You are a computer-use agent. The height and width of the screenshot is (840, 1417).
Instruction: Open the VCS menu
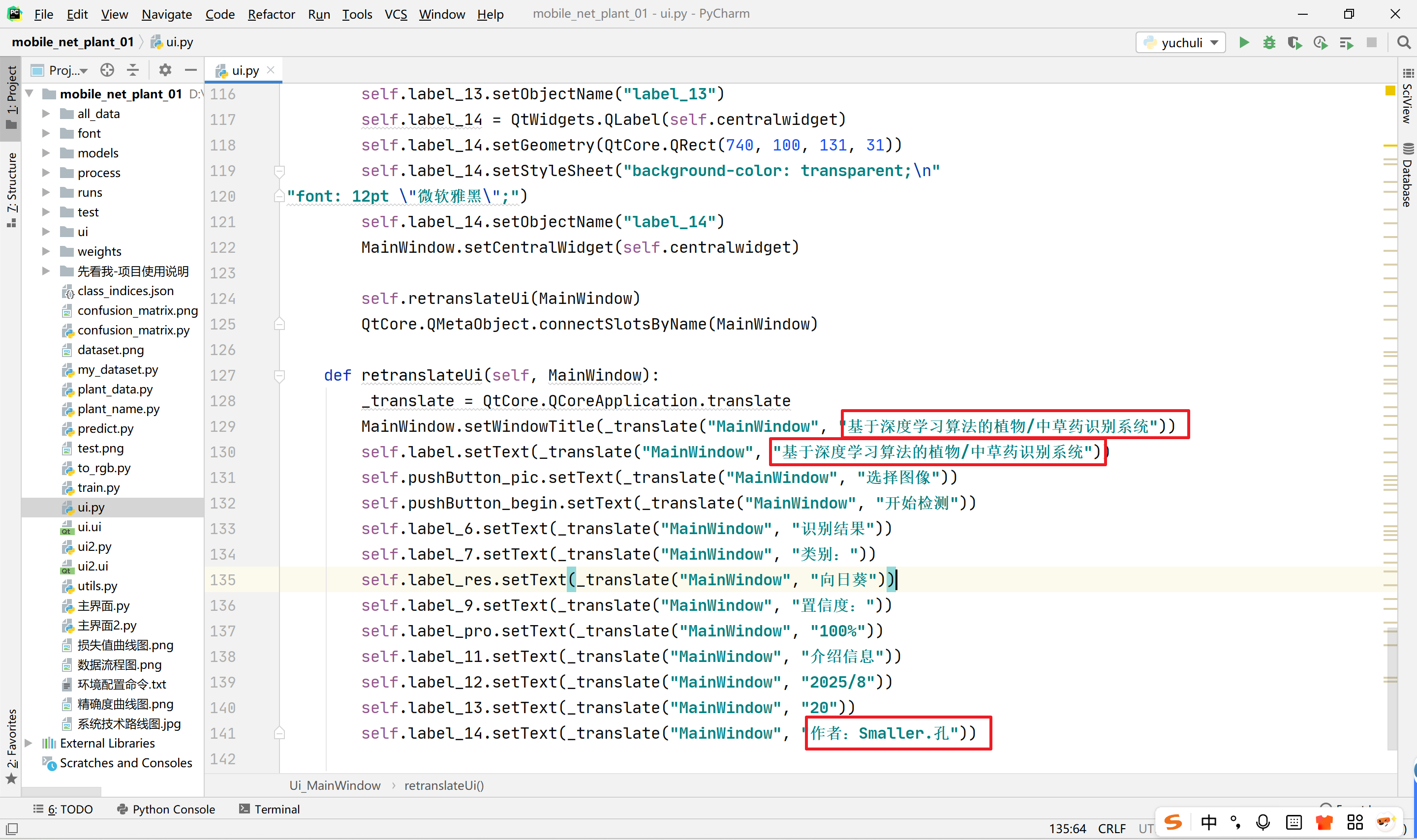[x=395, y=14]
